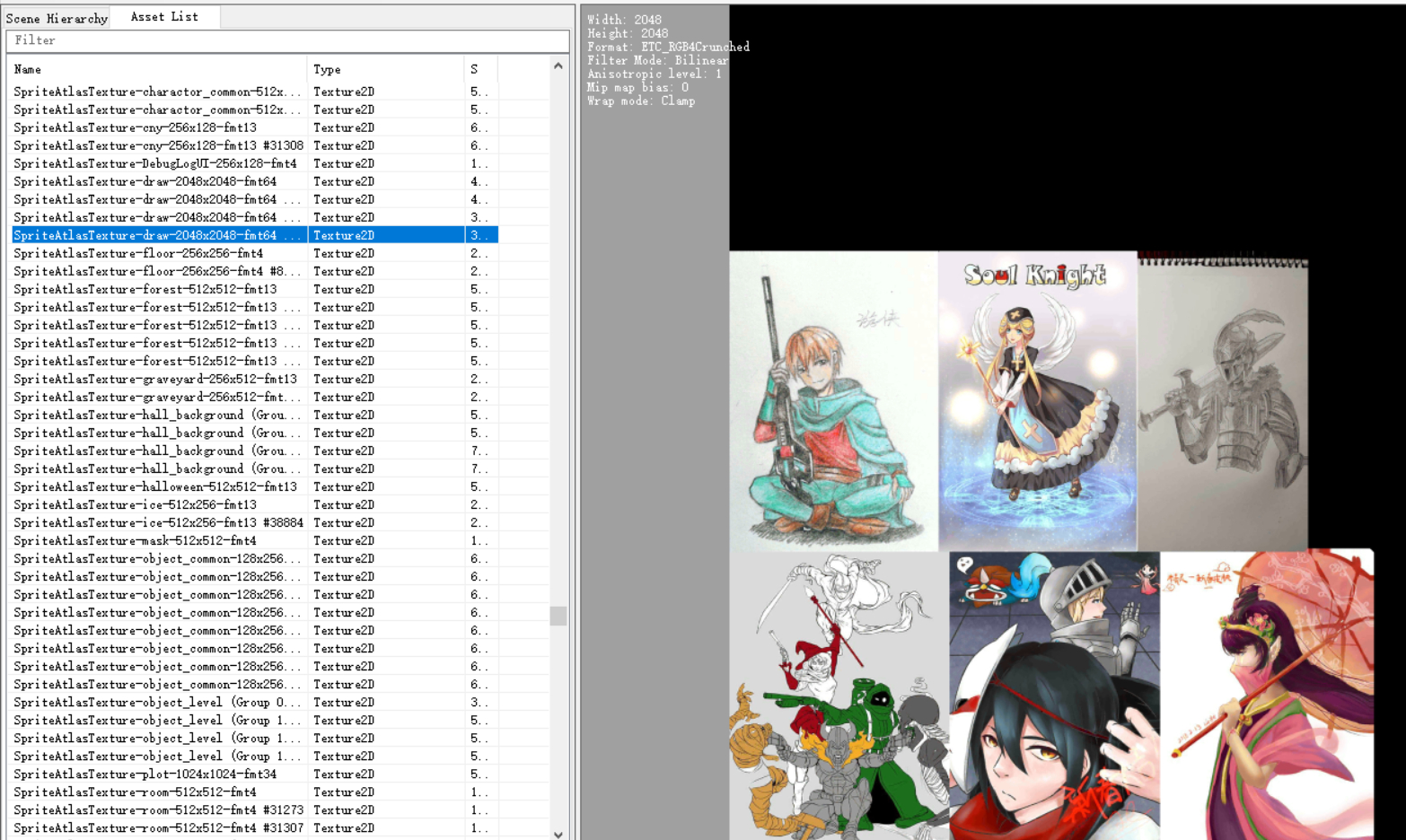1406x840 pixels.
Task: Select SpriteAtlasTexture-room-512x512-fmt4 #31307 entry
Action: pyautogui.click(x=255, y=827)
